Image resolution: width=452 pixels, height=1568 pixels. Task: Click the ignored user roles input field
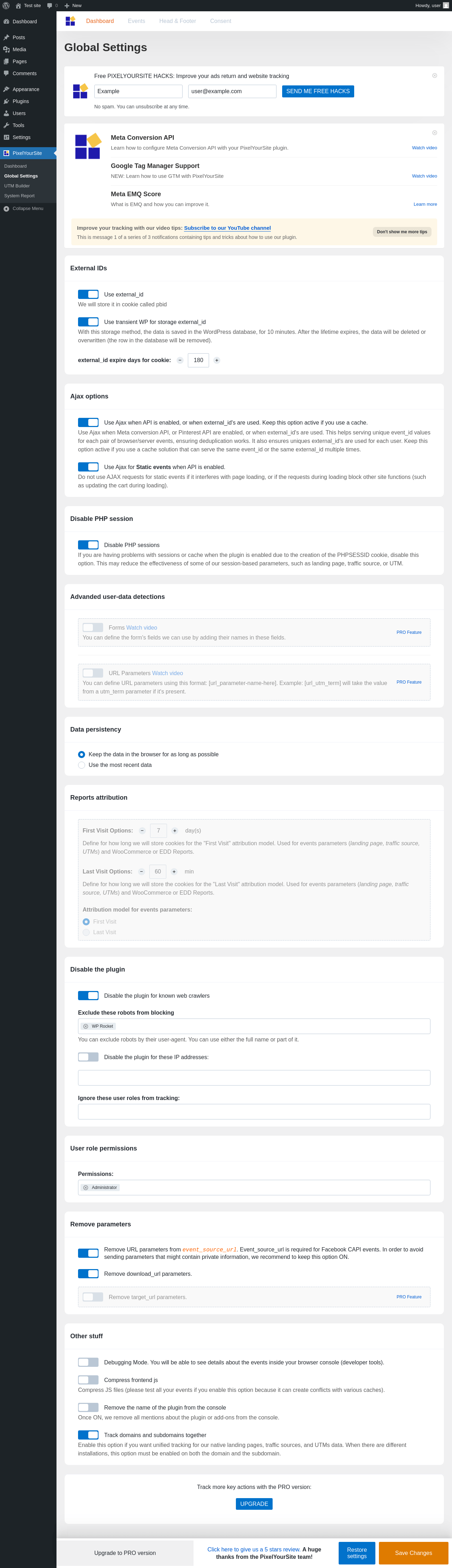pos(254,1111)
